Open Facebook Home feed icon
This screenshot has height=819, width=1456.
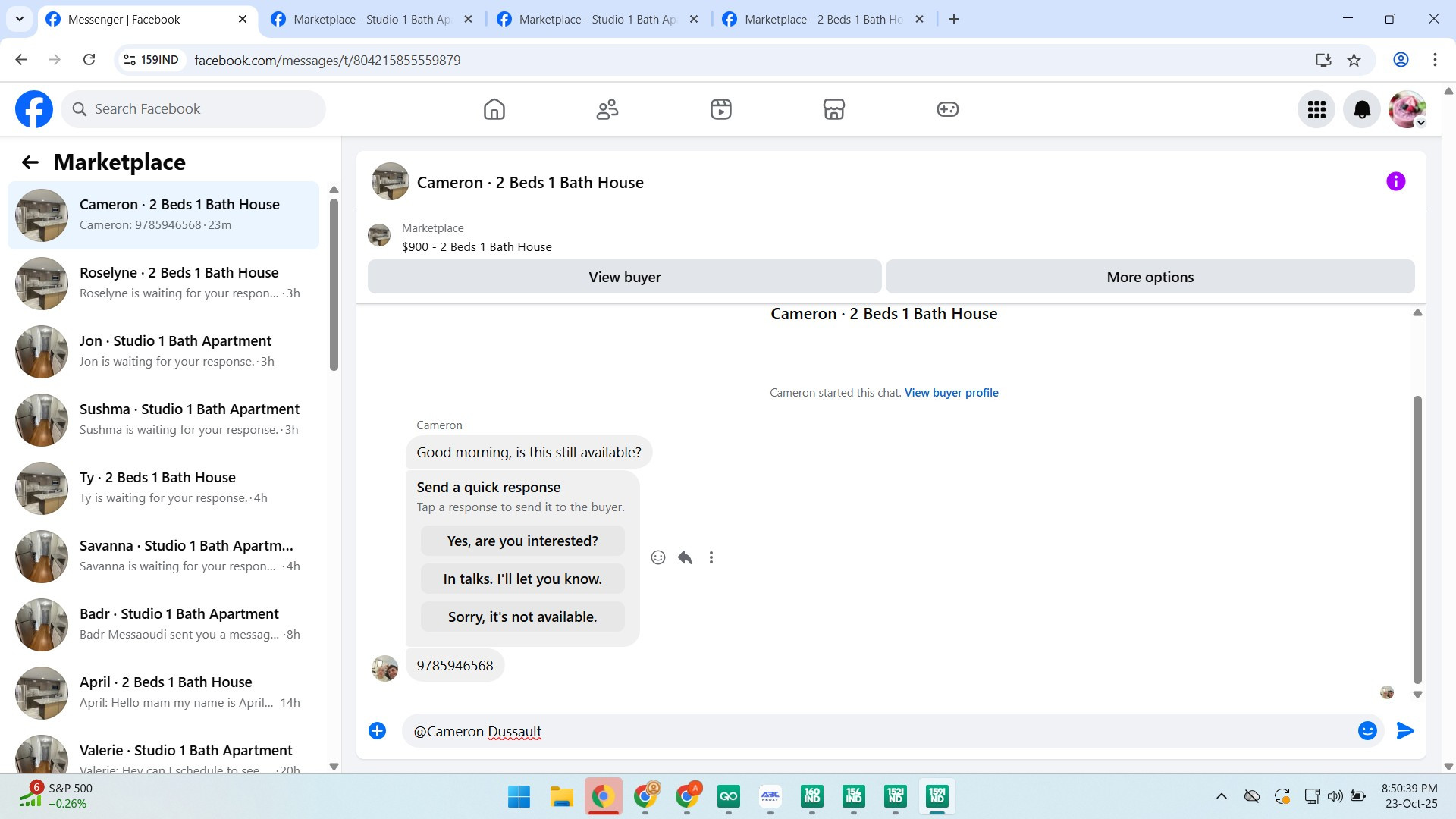(x=494, y=109)
